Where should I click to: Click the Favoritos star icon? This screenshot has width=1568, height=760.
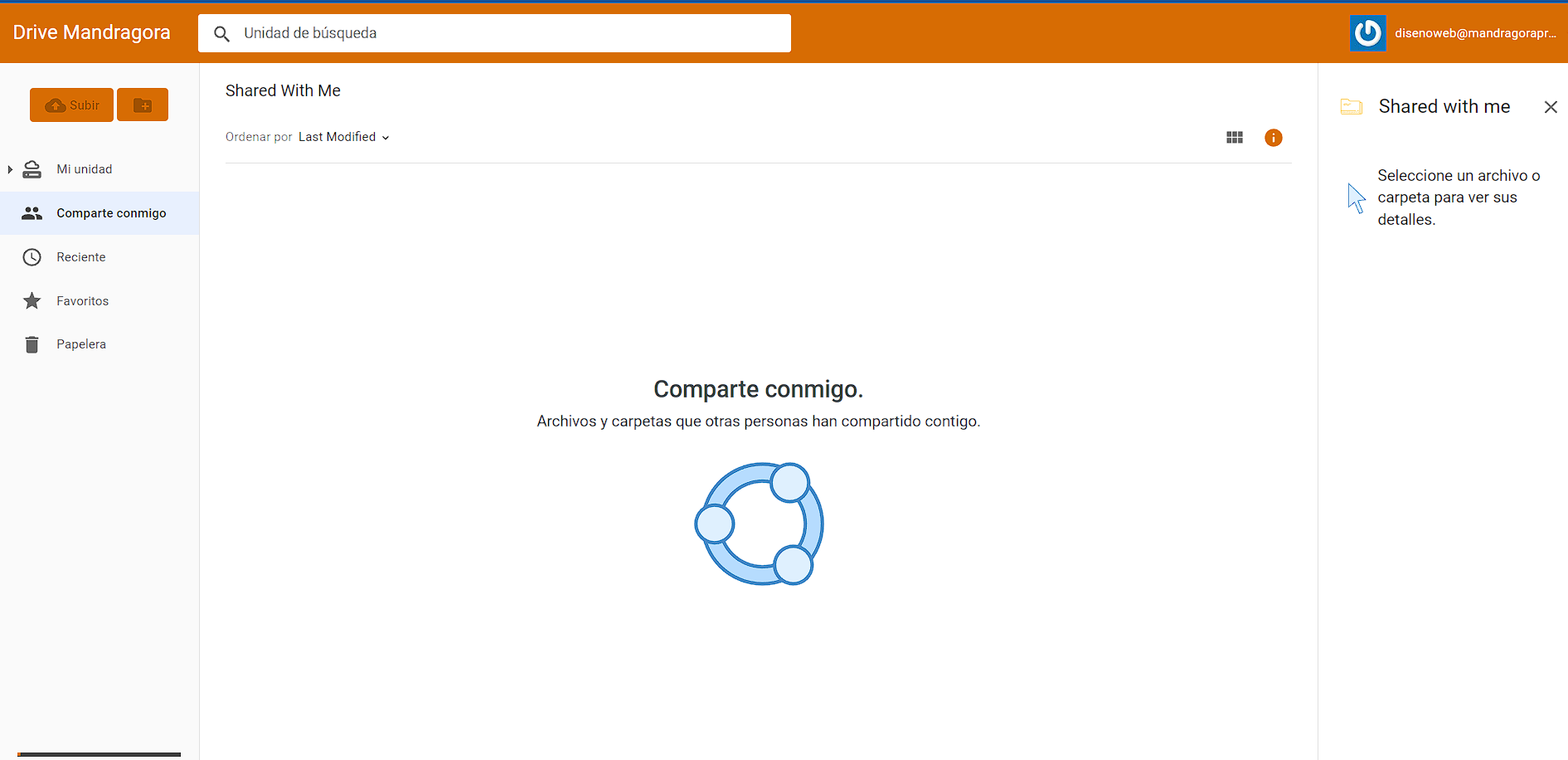(32, 300)
